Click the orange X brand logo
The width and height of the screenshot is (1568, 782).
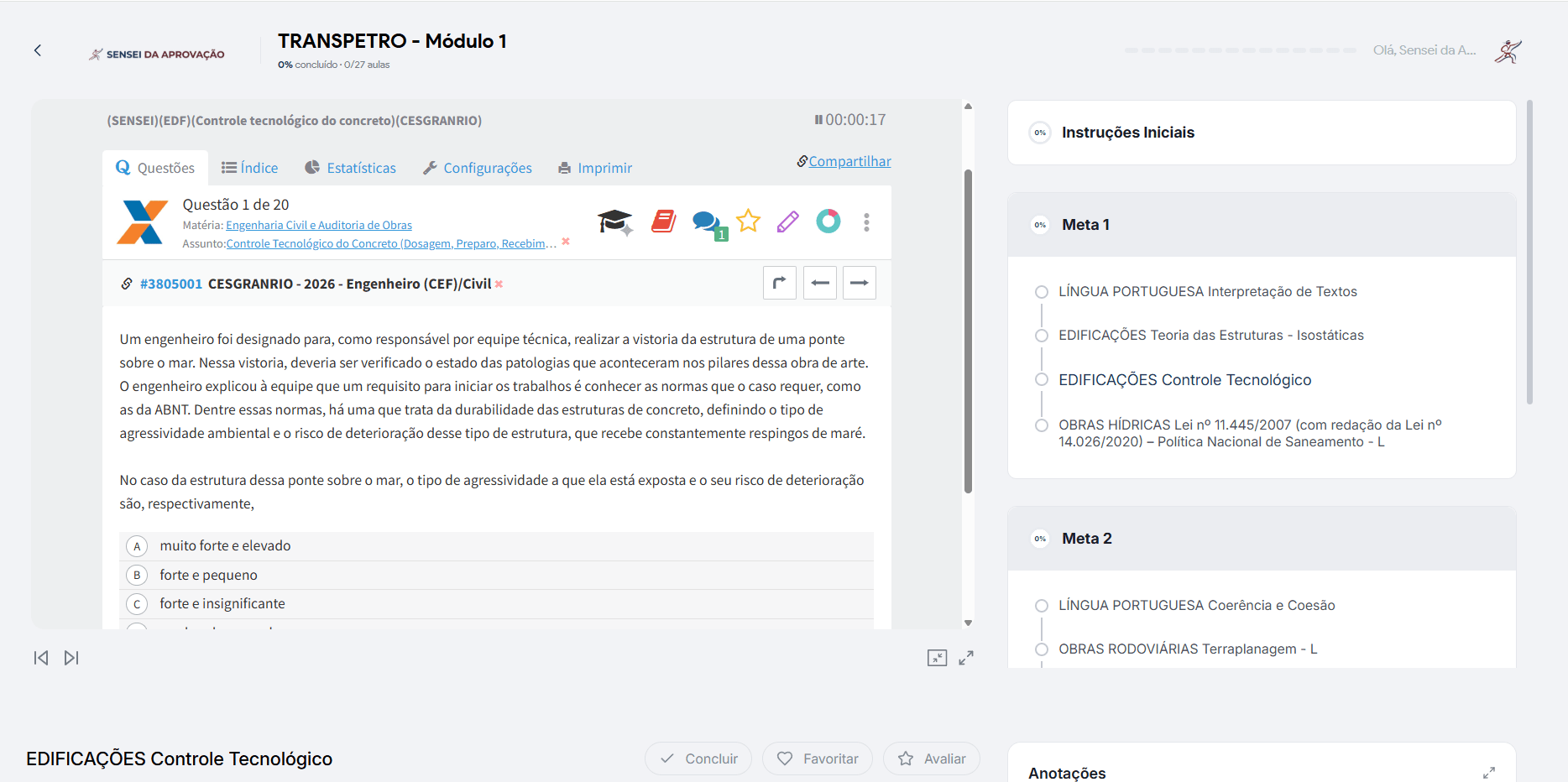142,222
